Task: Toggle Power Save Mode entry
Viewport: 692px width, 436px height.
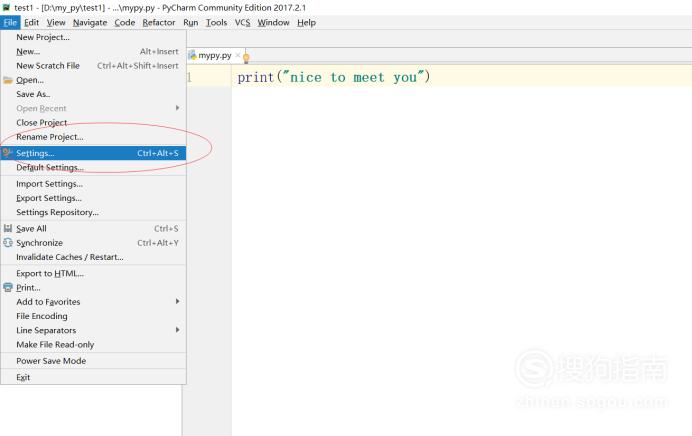Action: pos(93,361)
